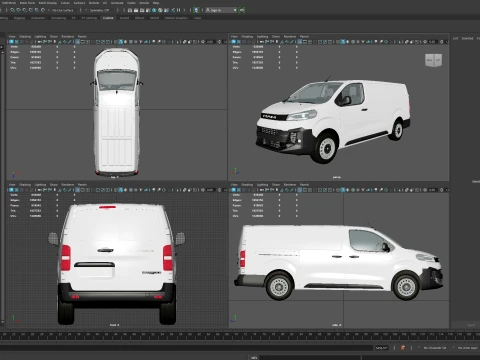This screenshot has width=480, height=360.
Task: Toggle grid display in front view panel
Action: click(77, 190)
